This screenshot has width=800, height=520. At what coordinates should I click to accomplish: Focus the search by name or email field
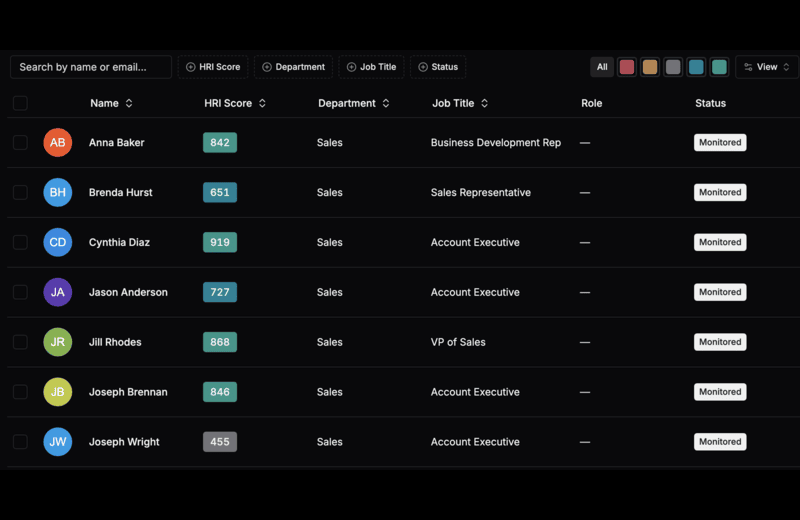click(91, 67)
